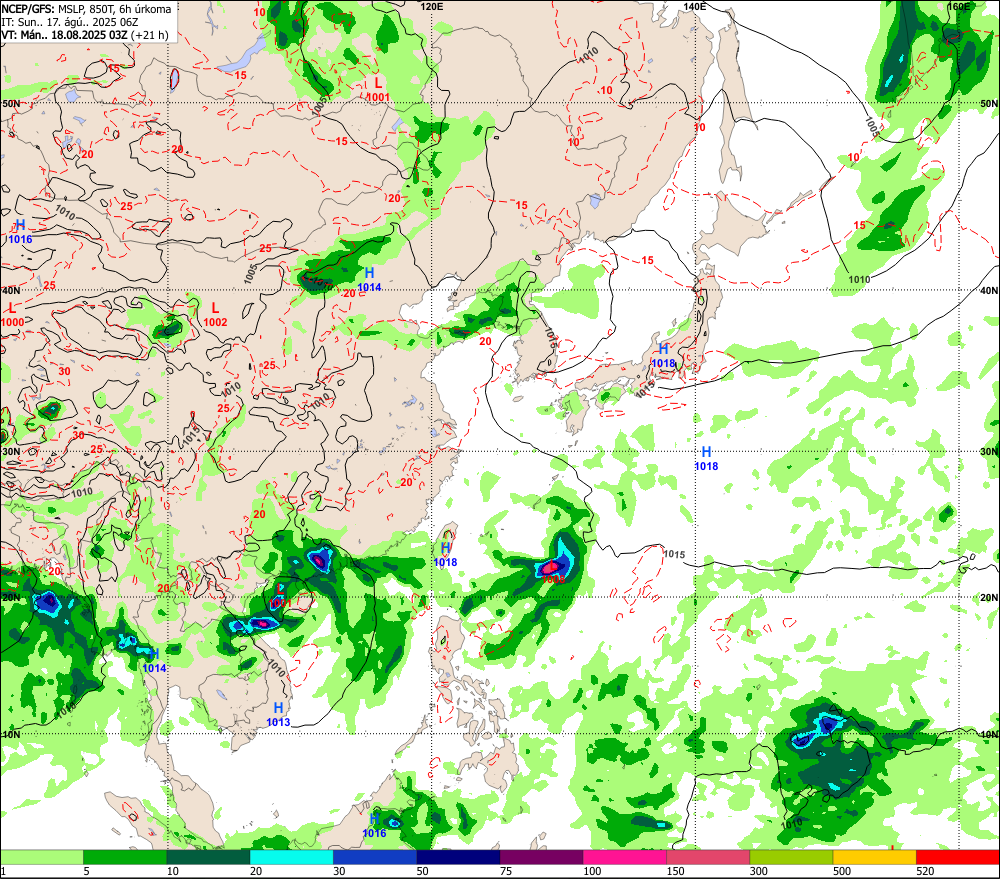The image size is (1000, 879).
Task: Pick the navy 50–75 mm legend swatch
Action: pos(459,857)
